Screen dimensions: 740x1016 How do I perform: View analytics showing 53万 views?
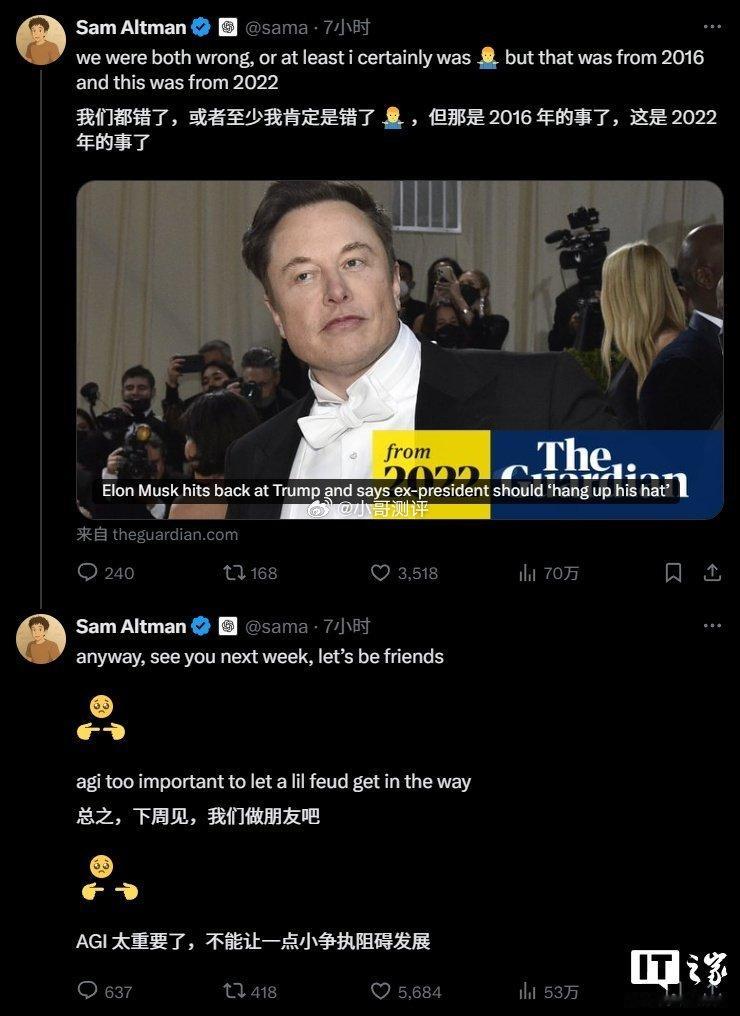tap(548, 991)
